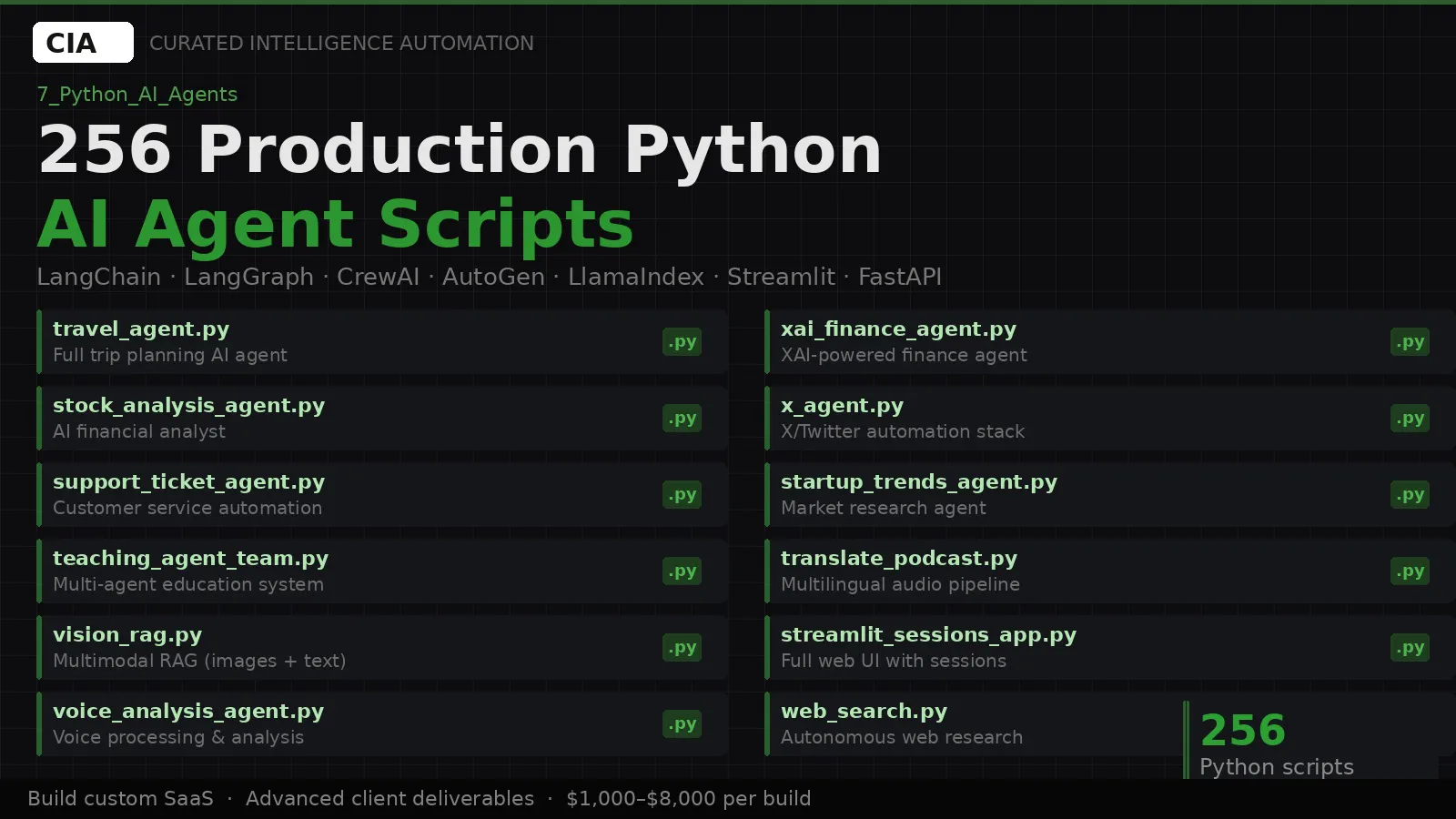1456x819 pixels.
Task: Select the web_search.py file name
Action: pyautogui.click(x=864, y=712)
